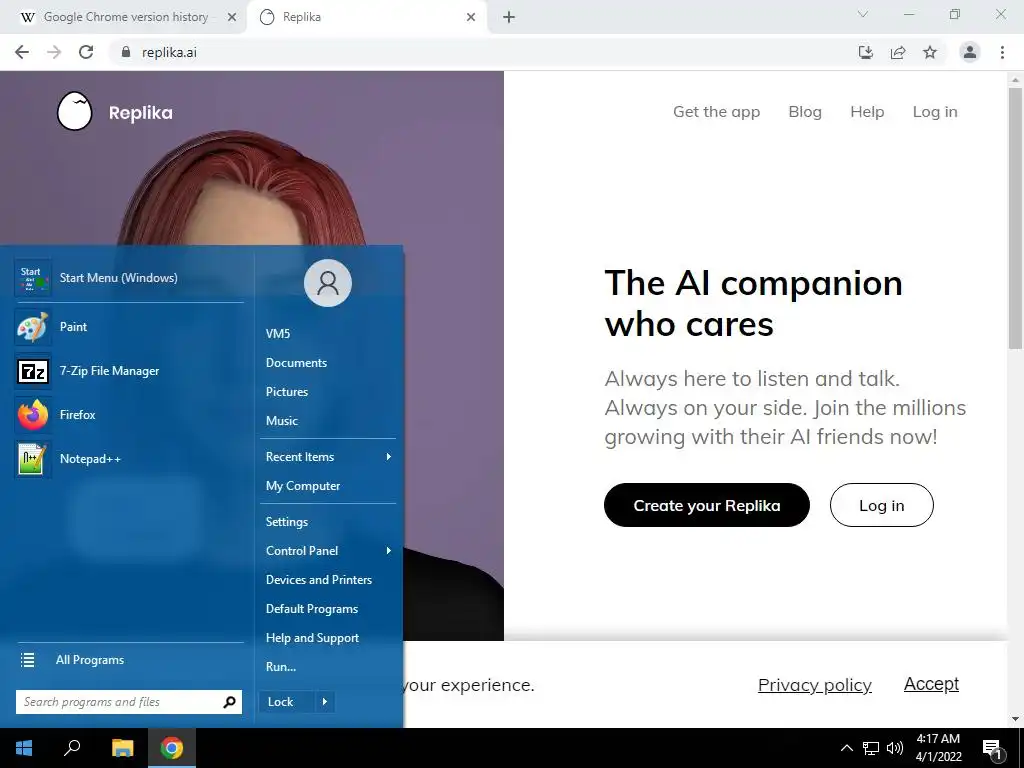
Task: Launch 7-Zip File Manager
Action: (129, 370)
